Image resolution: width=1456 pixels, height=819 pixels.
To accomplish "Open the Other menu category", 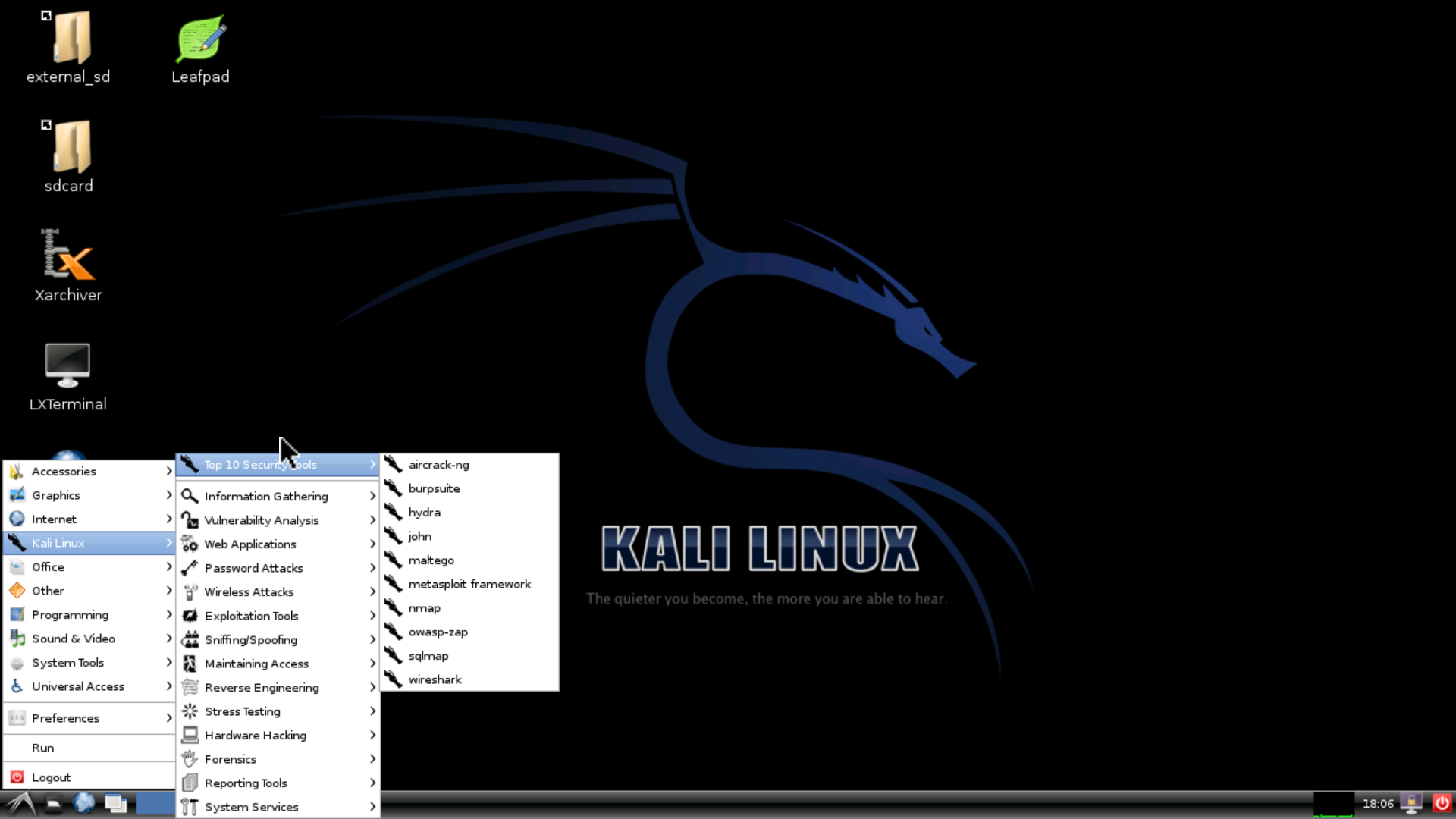I will tap(89, 591).
